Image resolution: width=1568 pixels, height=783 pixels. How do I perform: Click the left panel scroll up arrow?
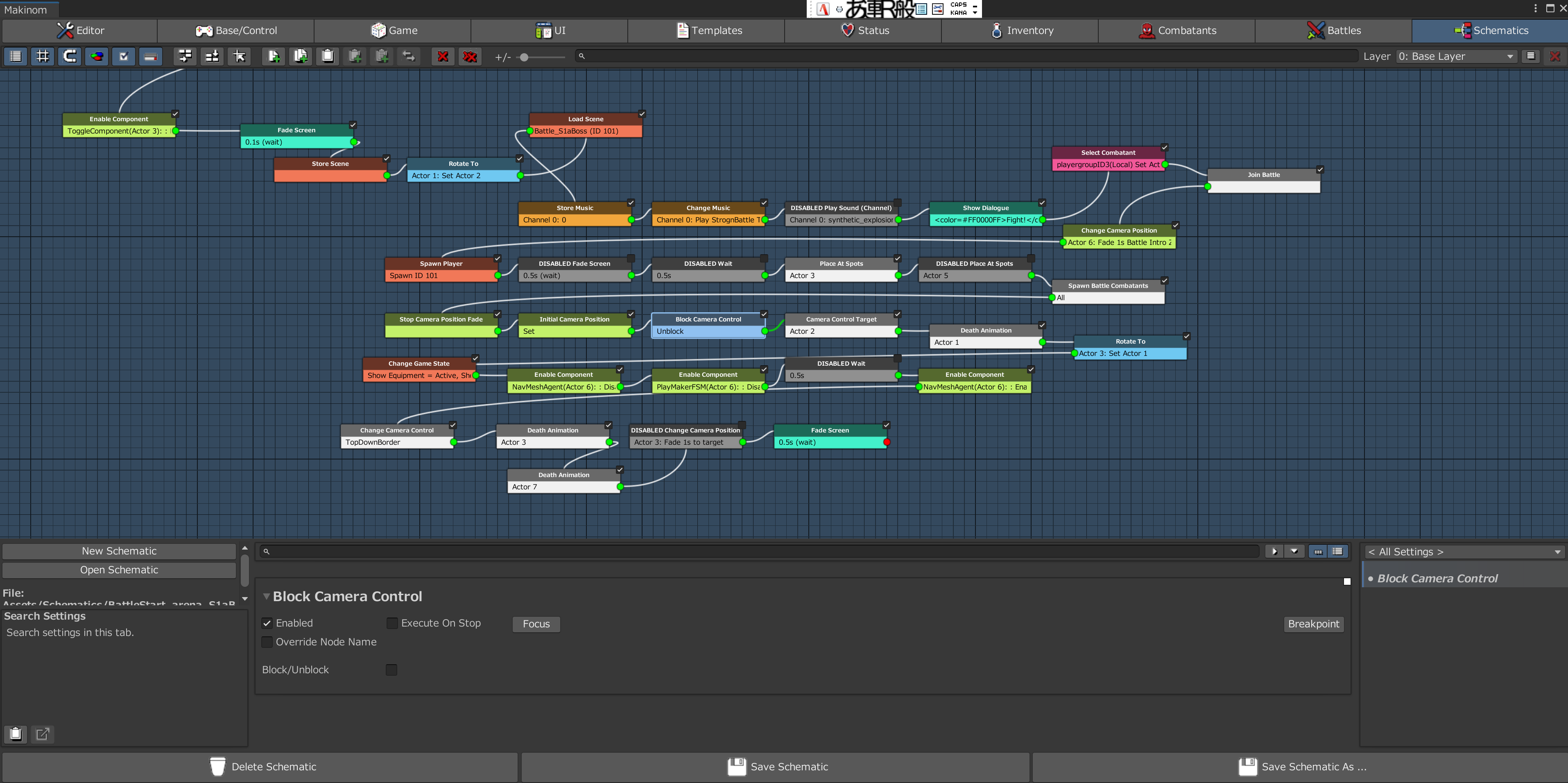[245, 548]
